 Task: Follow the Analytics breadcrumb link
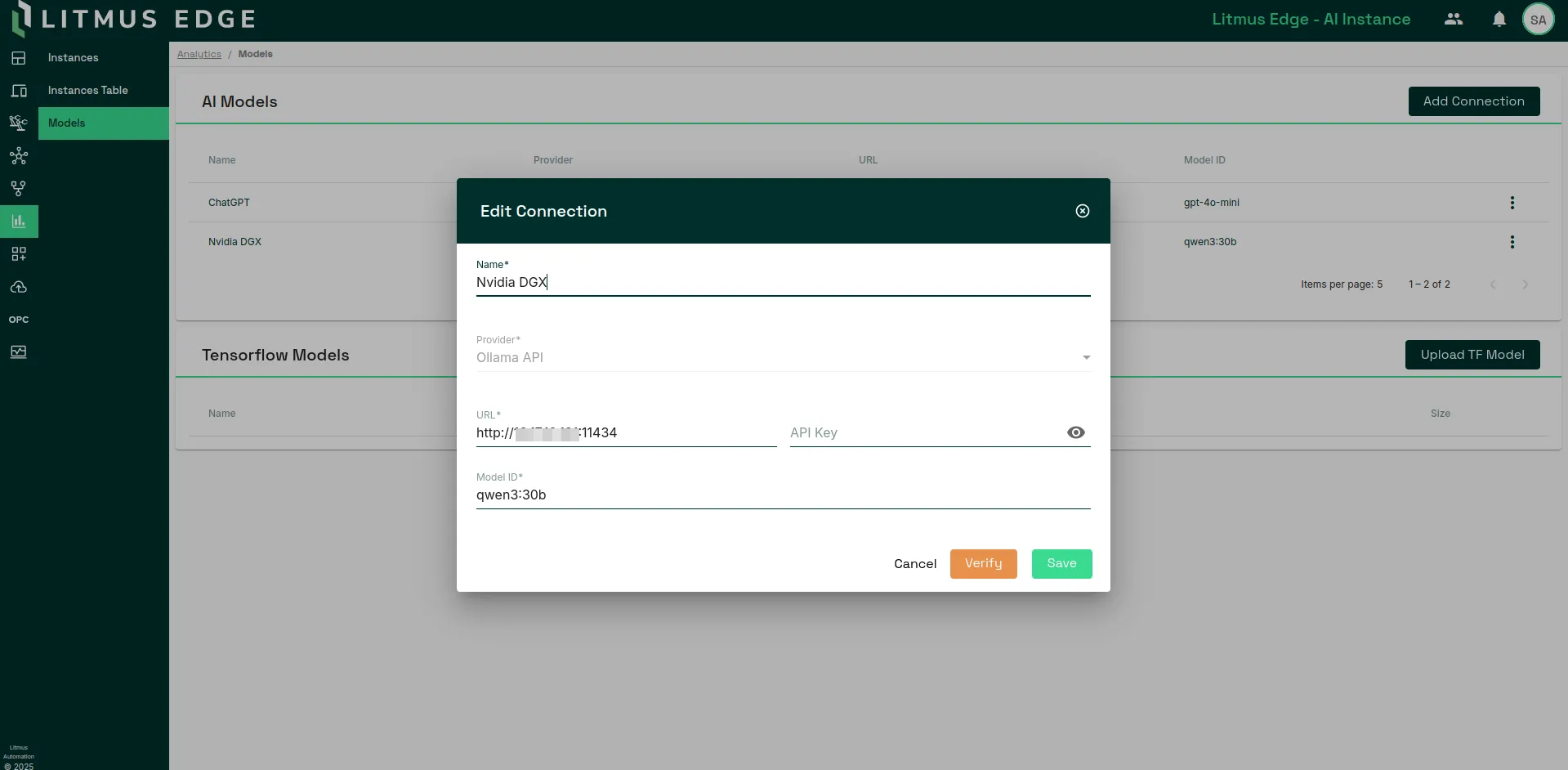199,54
